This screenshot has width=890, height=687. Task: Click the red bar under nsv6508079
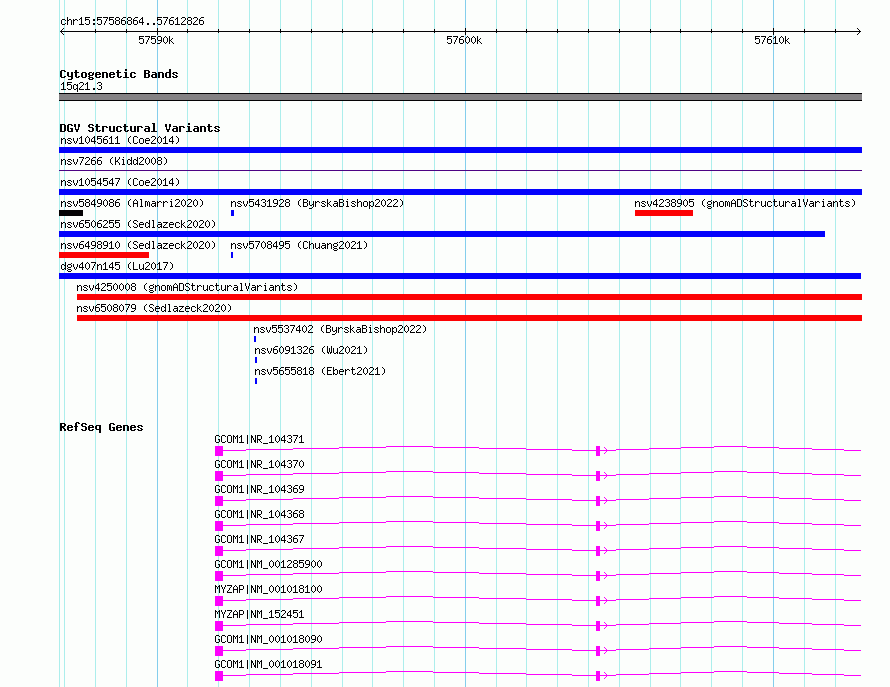469,319
